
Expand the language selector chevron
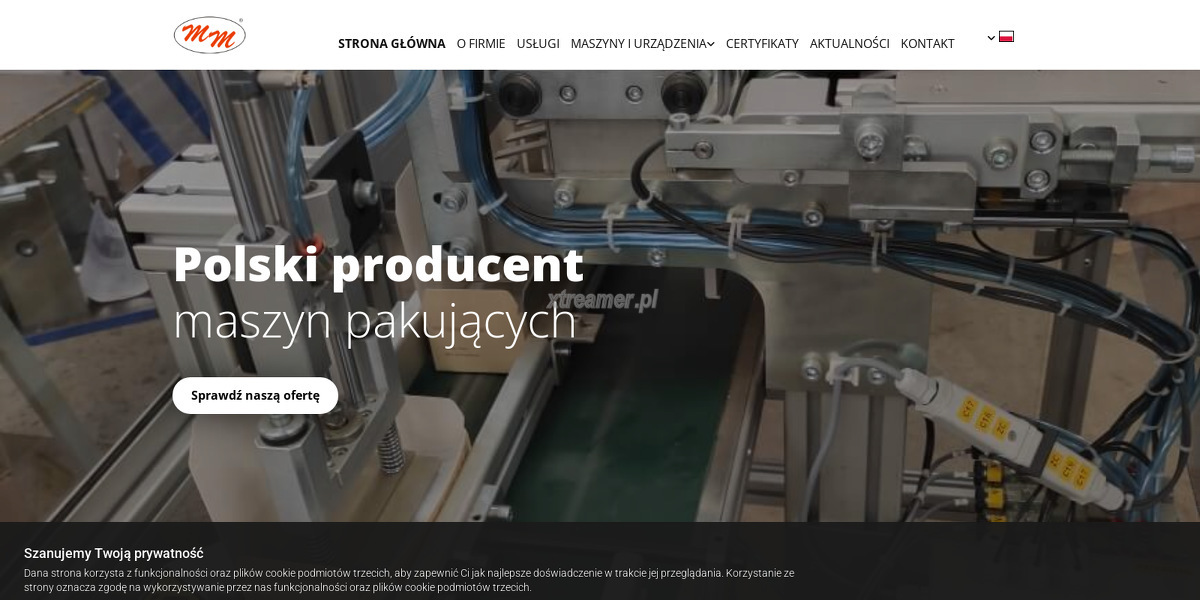click(991, 37)
